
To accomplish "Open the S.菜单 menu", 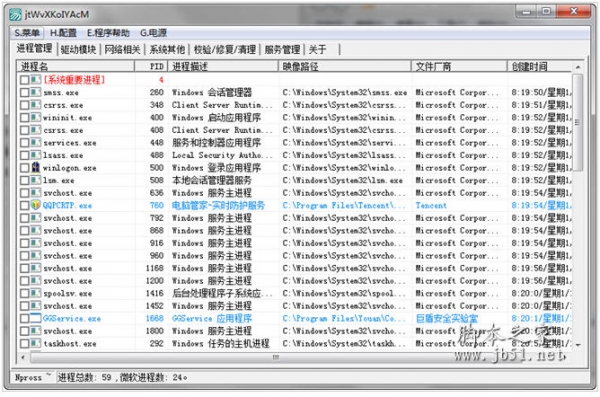I will point(27,33).
